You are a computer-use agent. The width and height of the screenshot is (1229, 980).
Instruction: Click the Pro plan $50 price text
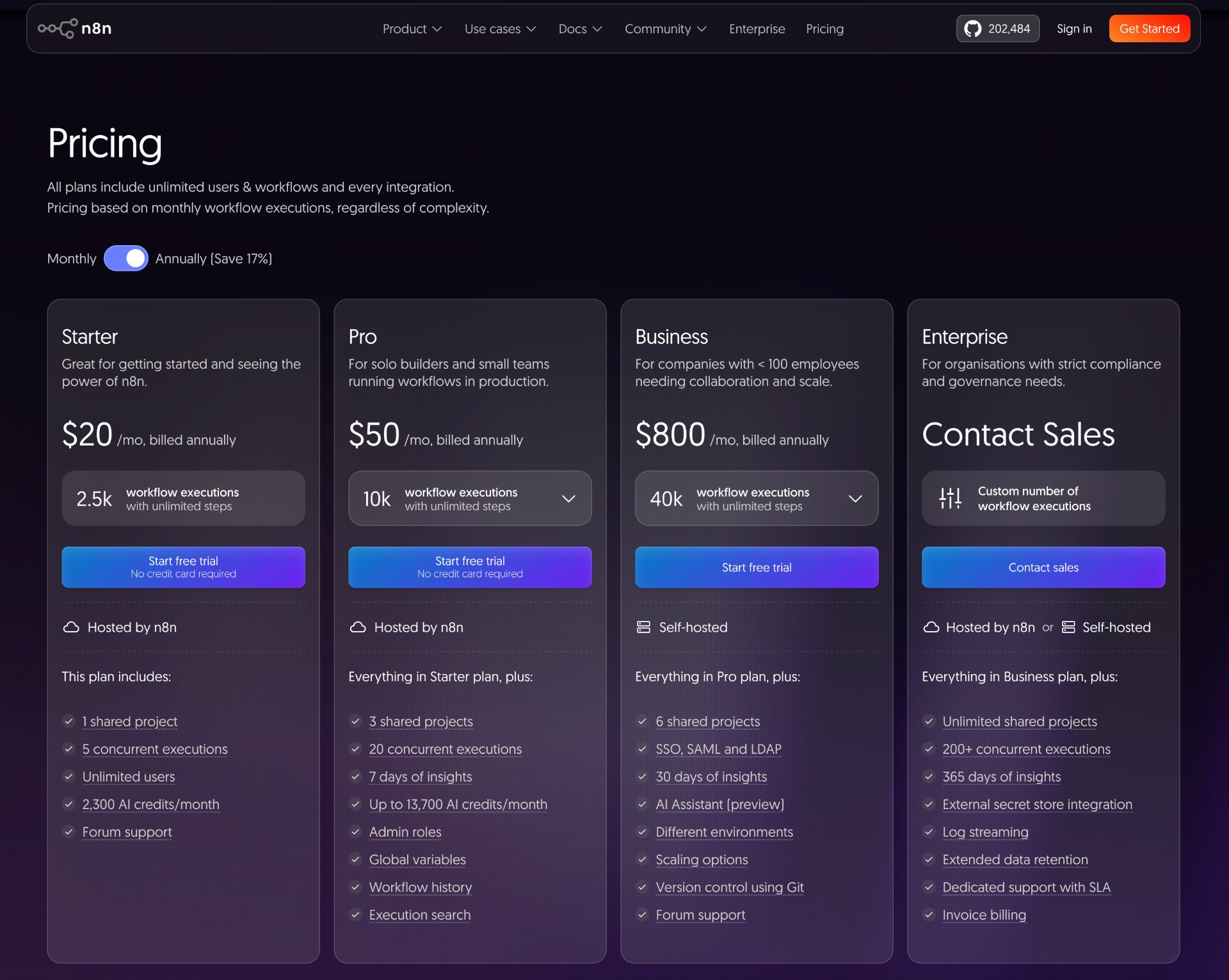(x=374, y=435)
